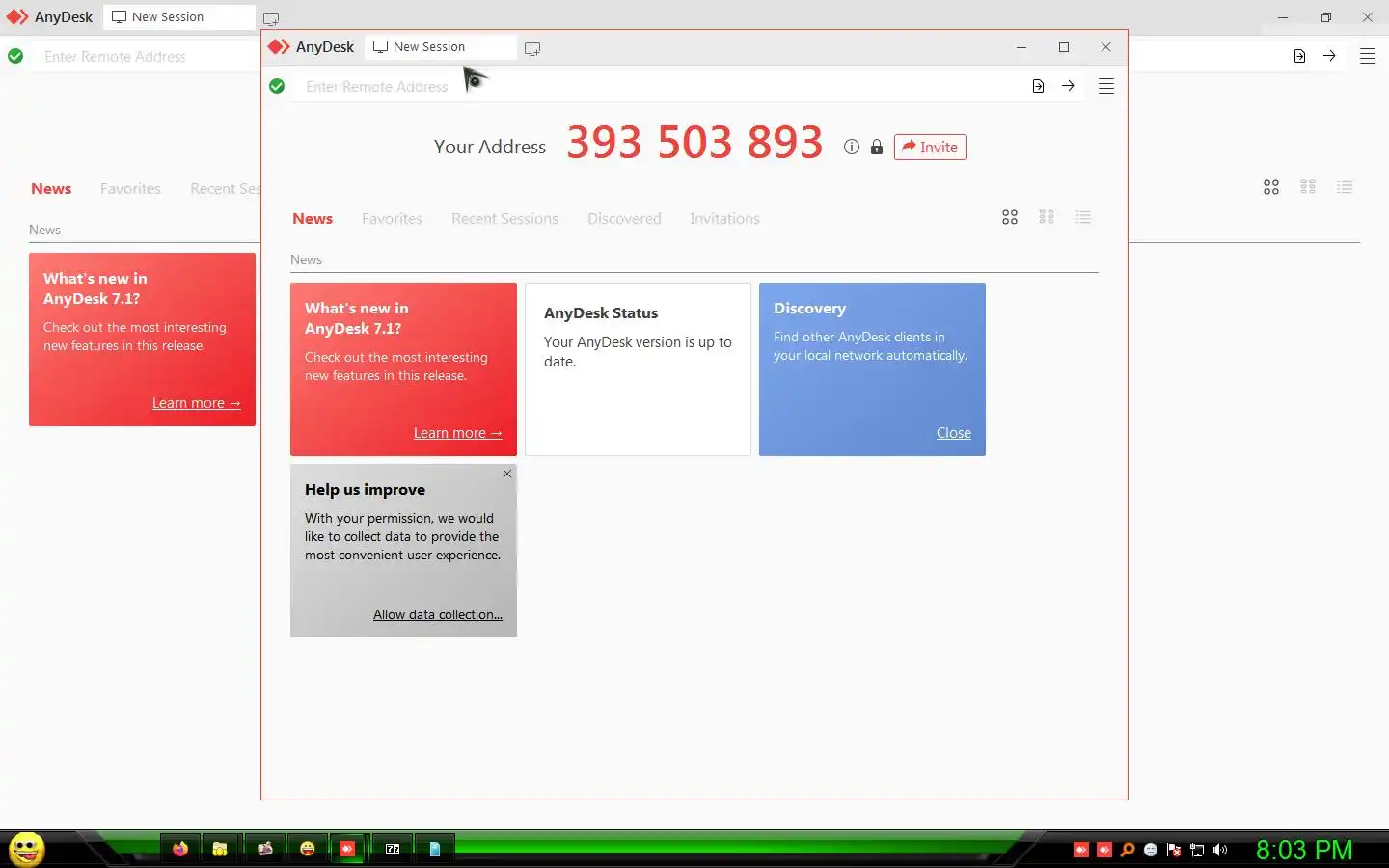The height and width of the screenshot is (868, 1389).
Task: Click the volume speaker icon in system tray
Action: pyautogui.click(x=1220, y=850)
